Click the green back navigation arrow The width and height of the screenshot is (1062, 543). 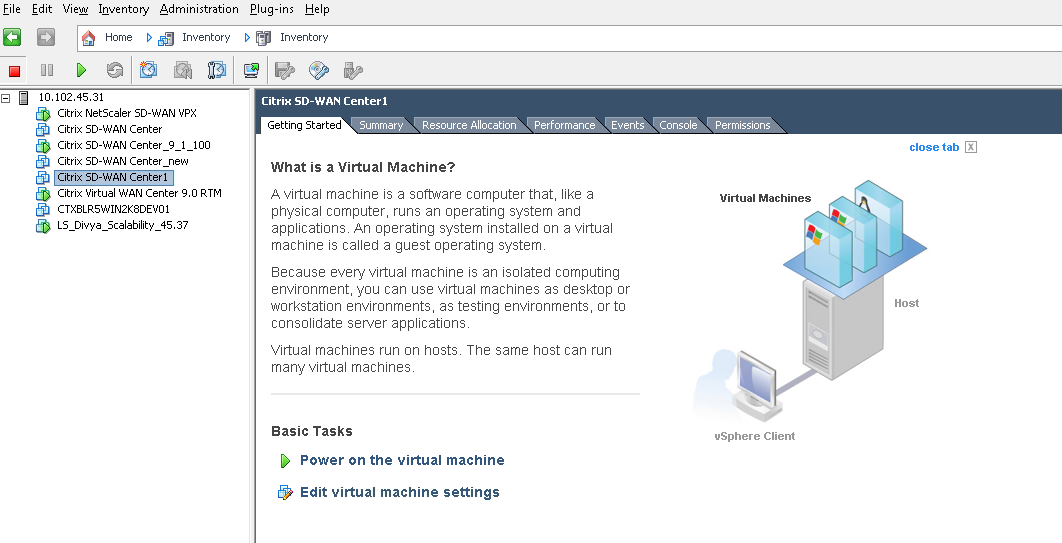coord(12,37)
